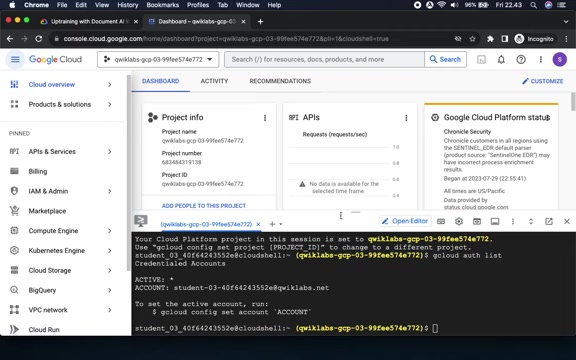Click macOS Wi-Fi status icon

(442, 5)
